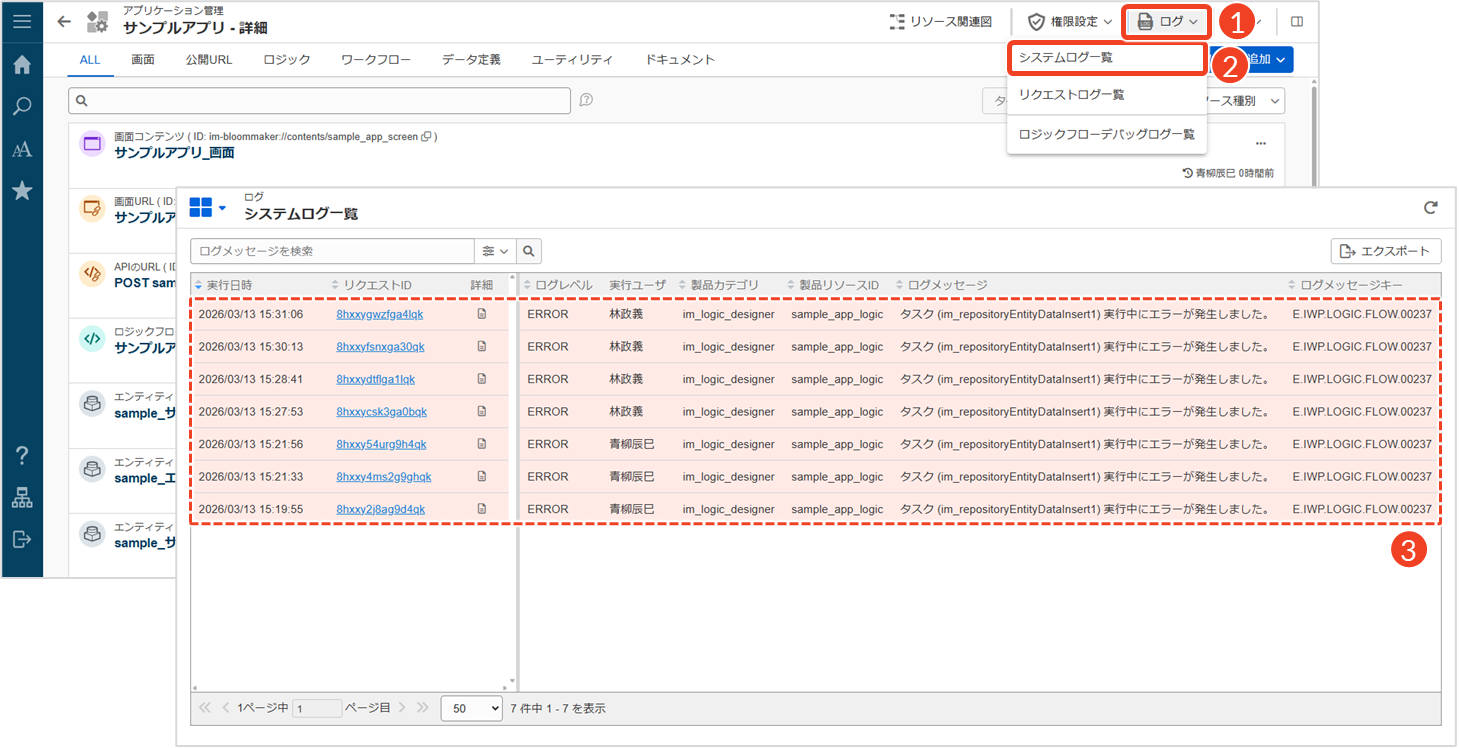Switch to the ワークフロー tab

[x=375, y=60]
